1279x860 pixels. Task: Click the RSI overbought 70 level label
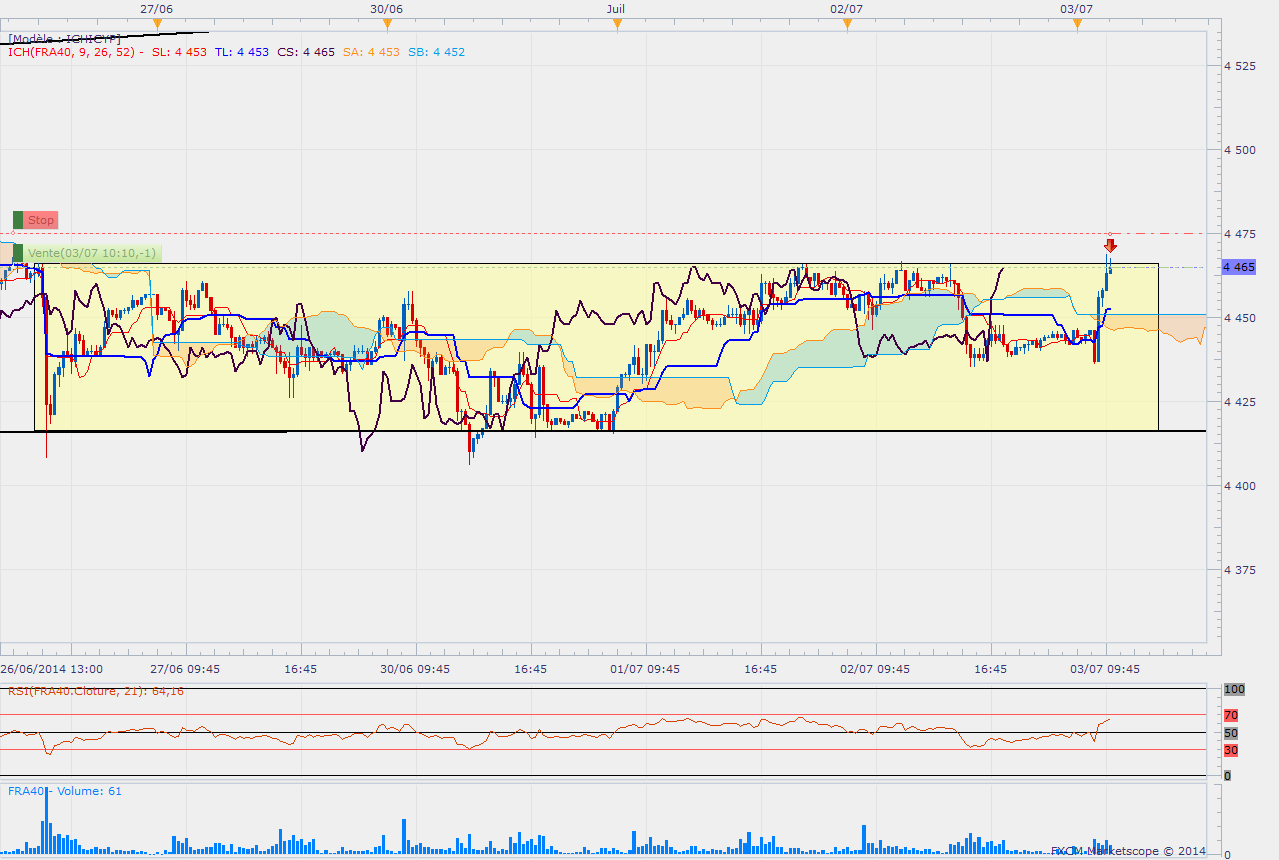[1231, 715]
